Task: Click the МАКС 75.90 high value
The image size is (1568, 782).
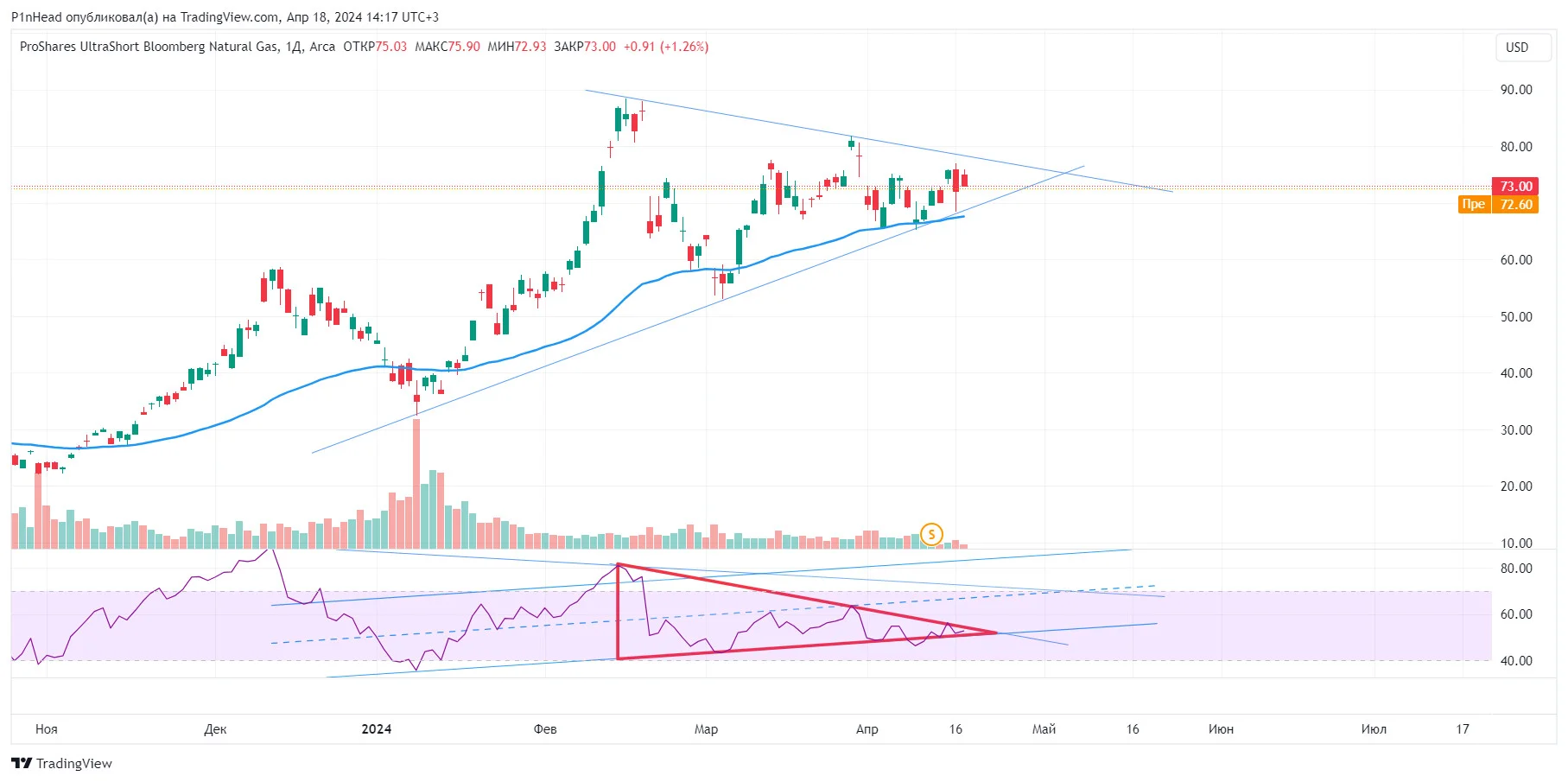Action: (x=448, y=47)
